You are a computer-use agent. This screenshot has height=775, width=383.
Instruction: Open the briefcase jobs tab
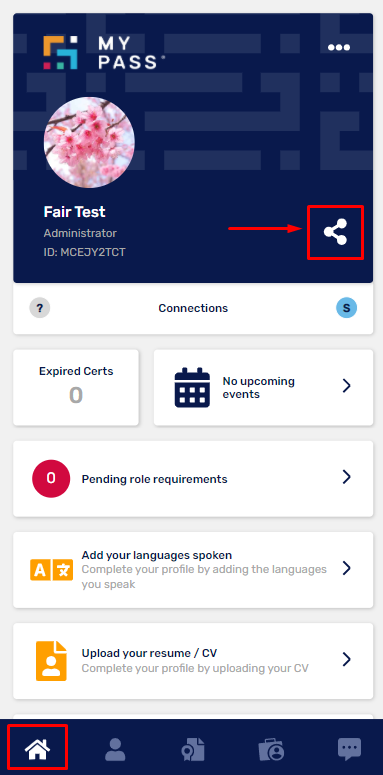click(271, 750)
